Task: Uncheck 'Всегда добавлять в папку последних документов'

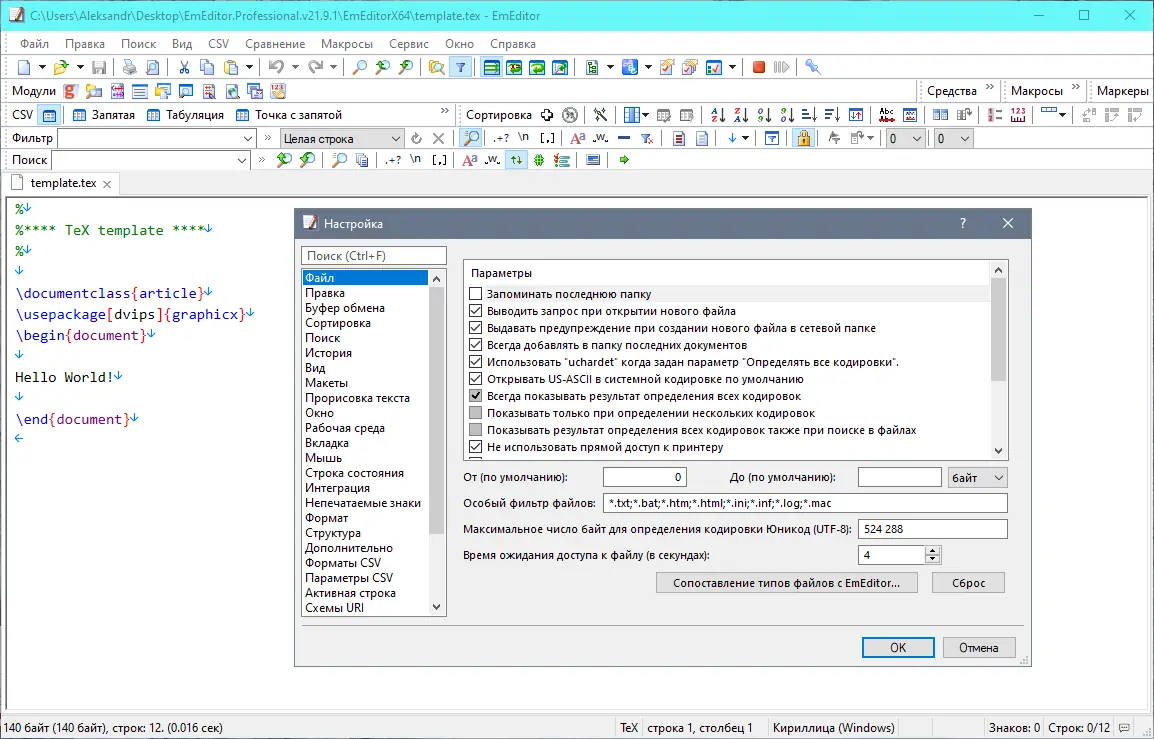Action: [476, 345]
